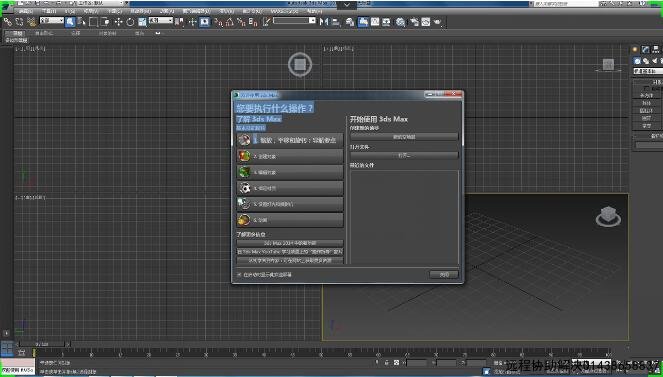Choose the Bind to Space Warp tool
This screenshot has height=377, width=663.
tap(32, 22)
